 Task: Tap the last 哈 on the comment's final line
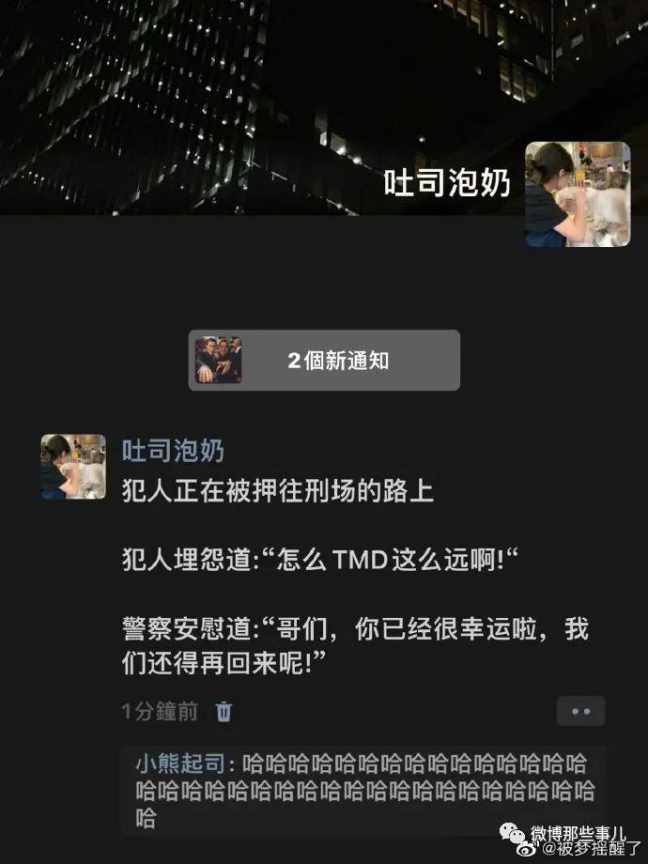tap(146, 819)
